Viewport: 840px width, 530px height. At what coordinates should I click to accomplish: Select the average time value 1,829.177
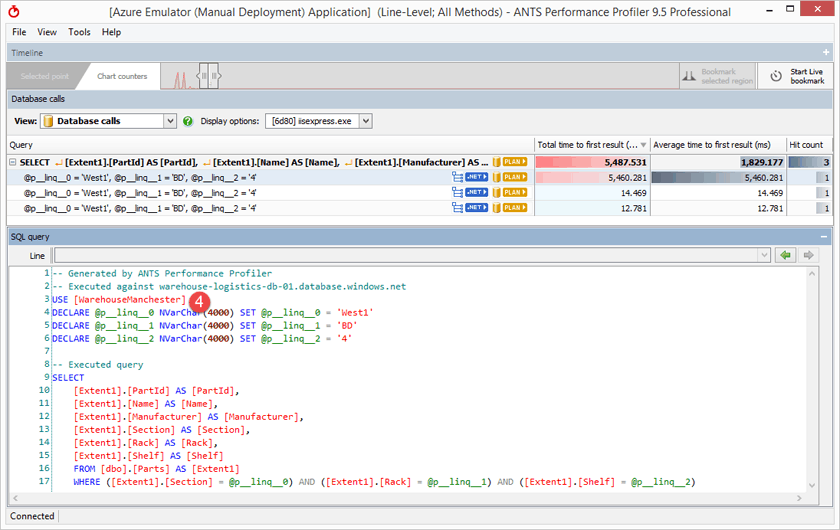coord(762,162)
